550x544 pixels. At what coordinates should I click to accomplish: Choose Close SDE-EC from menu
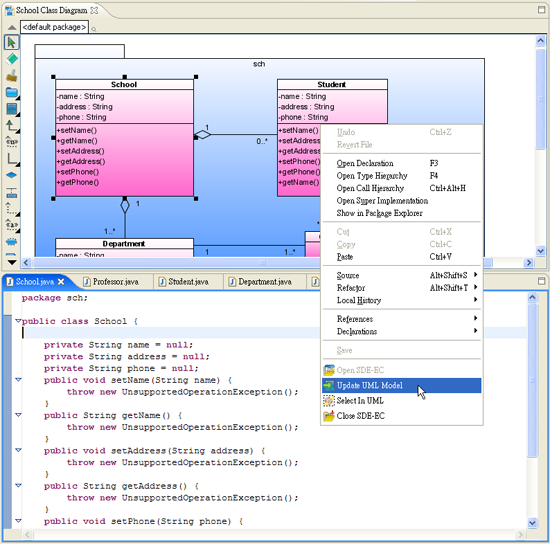coord(401,416)
